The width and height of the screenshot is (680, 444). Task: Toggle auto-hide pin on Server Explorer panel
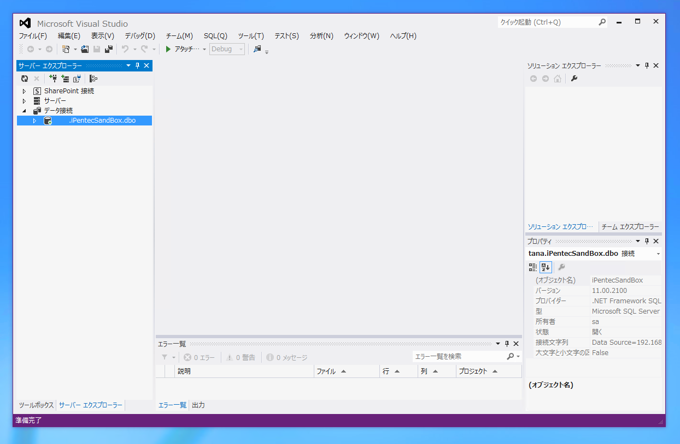click(137, 65)
